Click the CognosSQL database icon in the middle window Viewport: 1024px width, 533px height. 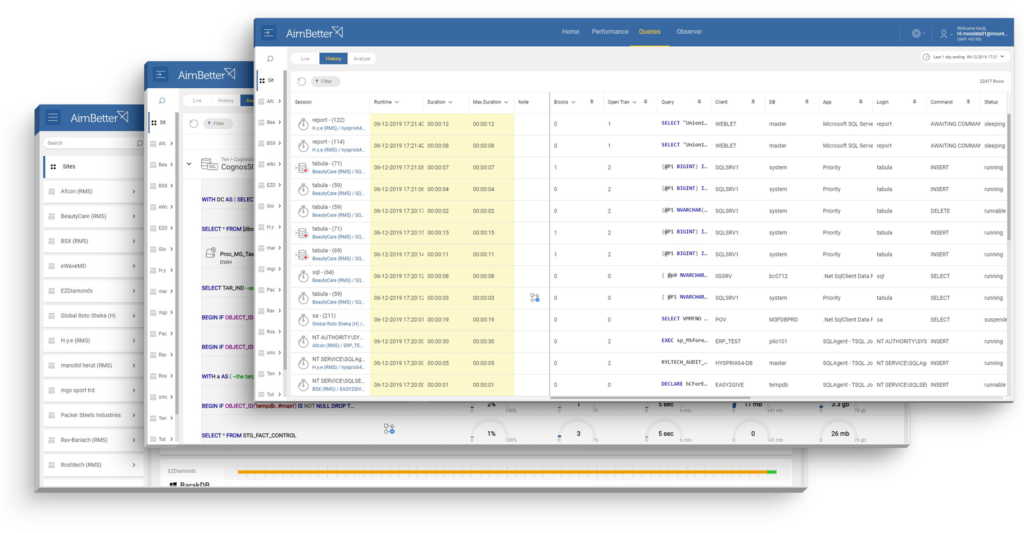tap(209, 164)
